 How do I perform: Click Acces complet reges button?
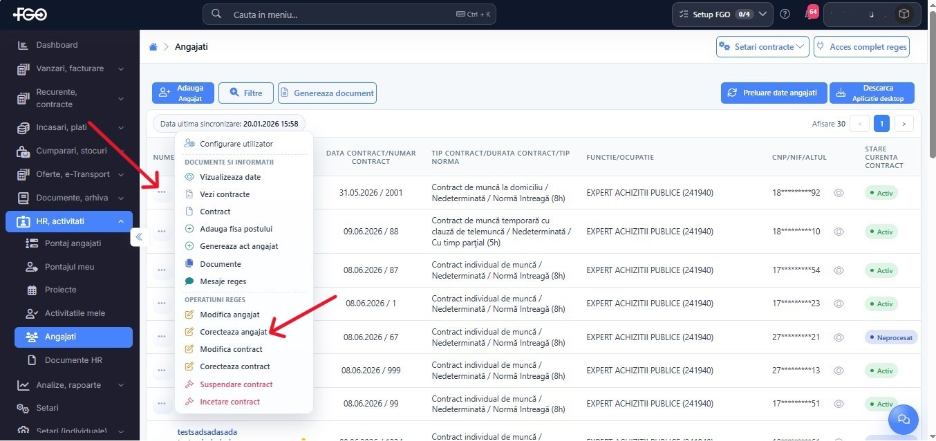tap(861, 47)
